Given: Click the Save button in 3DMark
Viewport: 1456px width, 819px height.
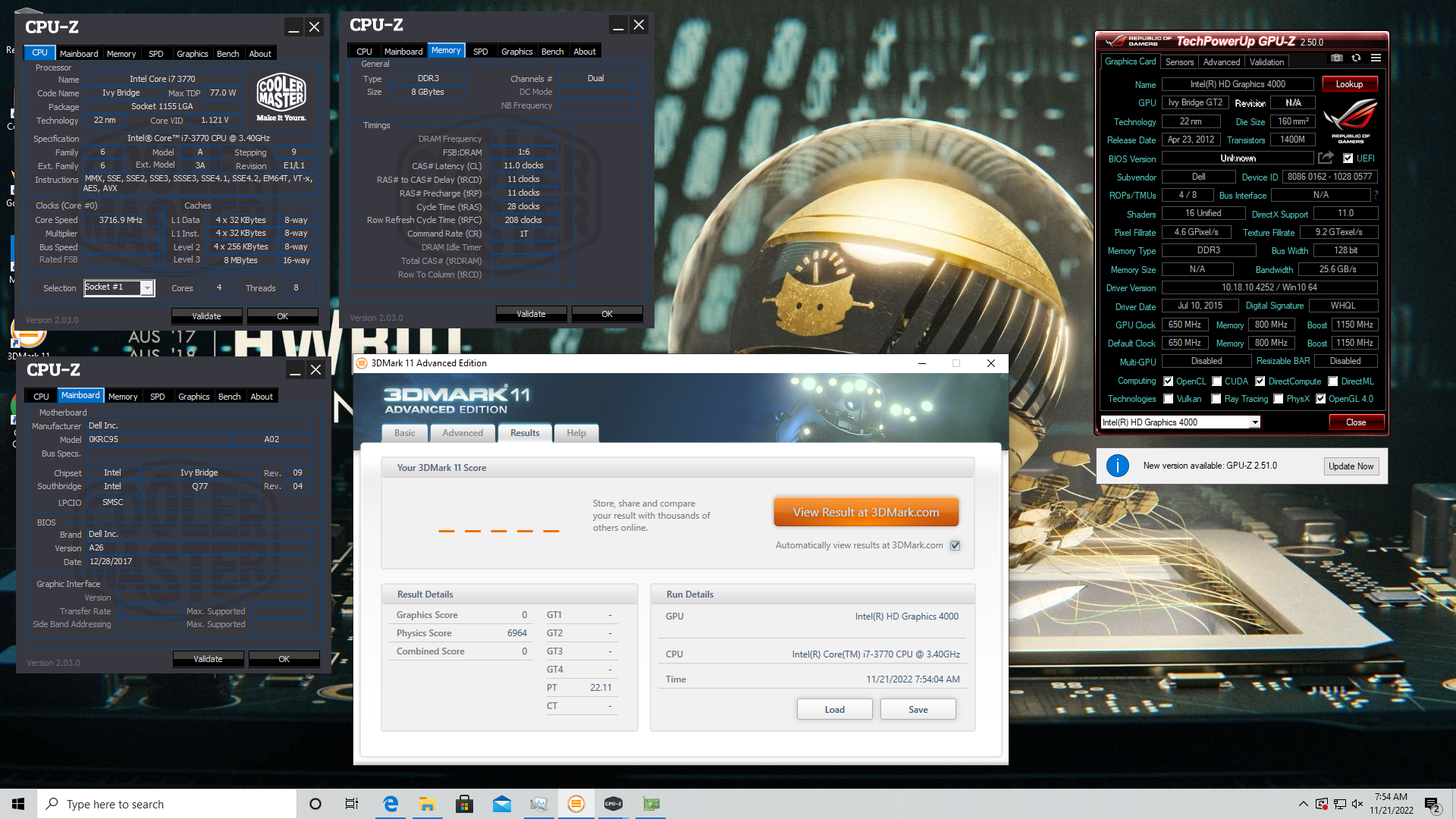Looking at the screenshot, I should (918, 710).
